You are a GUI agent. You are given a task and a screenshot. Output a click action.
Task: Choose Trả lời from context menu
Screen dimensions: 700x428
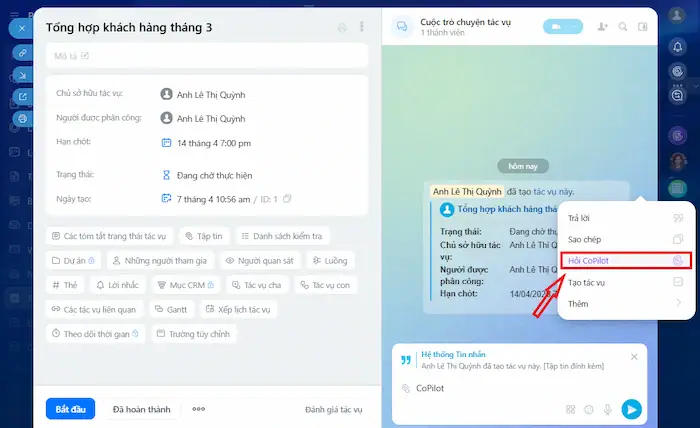tap(626, 218)
